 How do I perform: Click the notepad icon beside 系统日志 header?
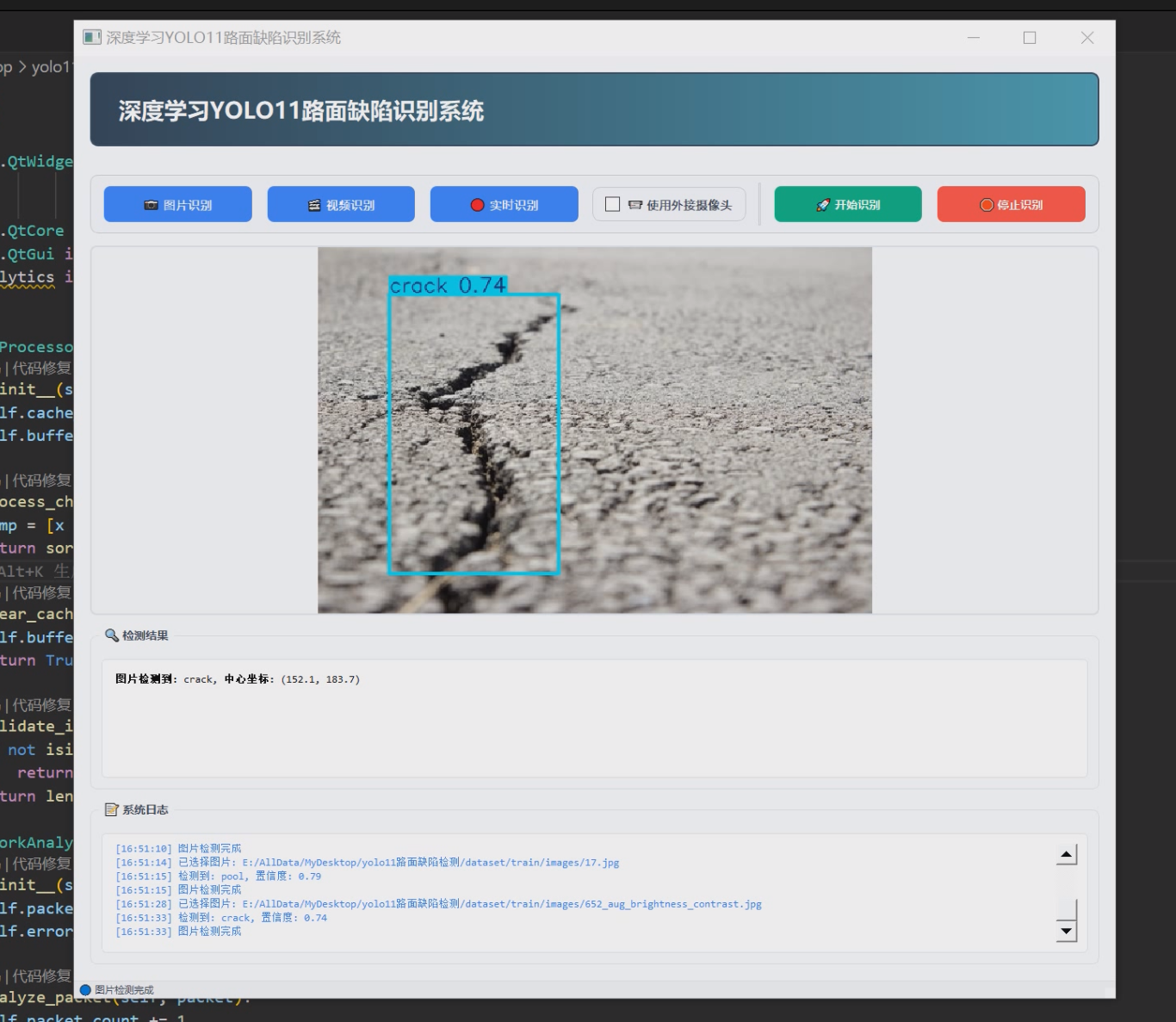click(x=111, y=808)
